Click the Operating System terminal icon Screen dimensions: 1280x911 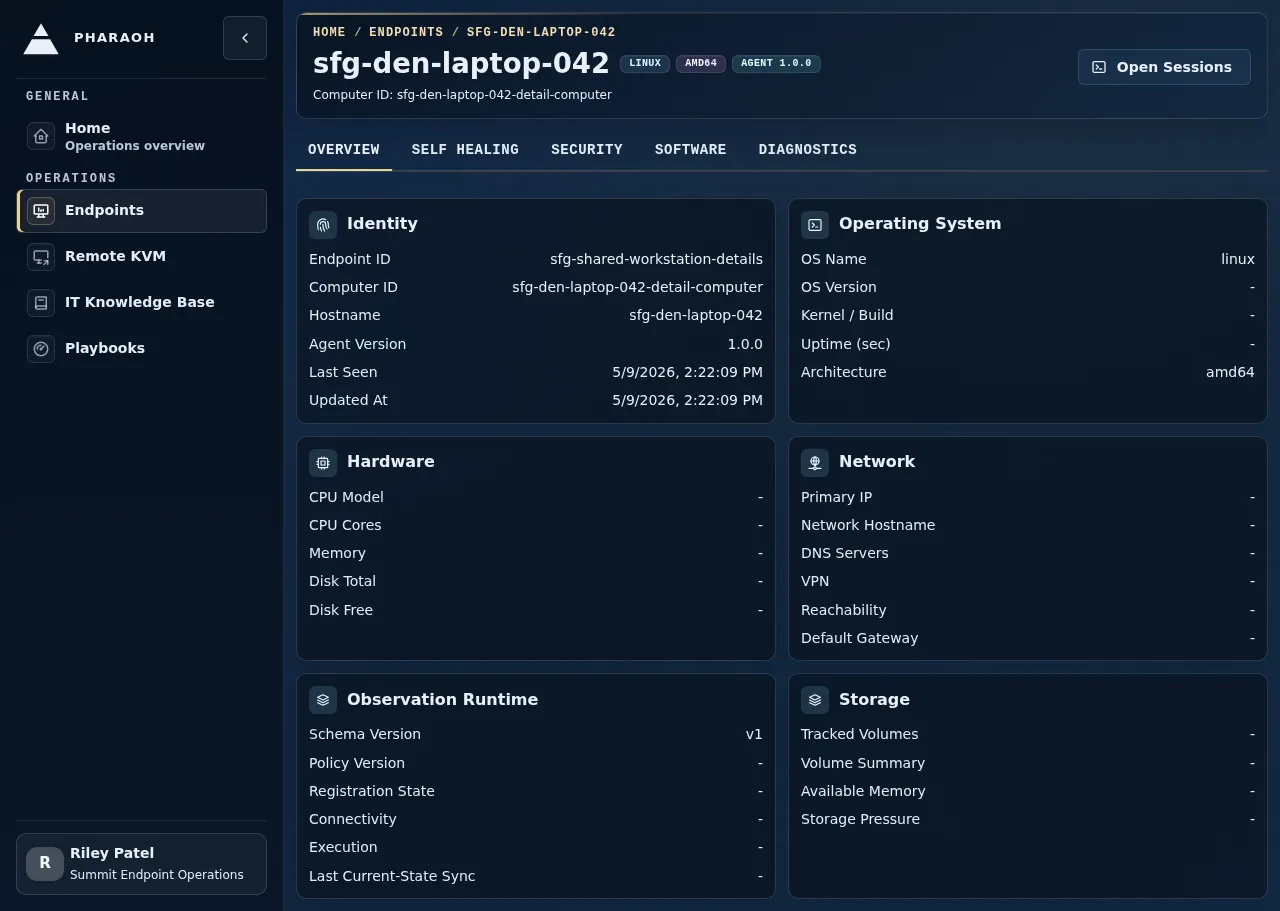815,225
